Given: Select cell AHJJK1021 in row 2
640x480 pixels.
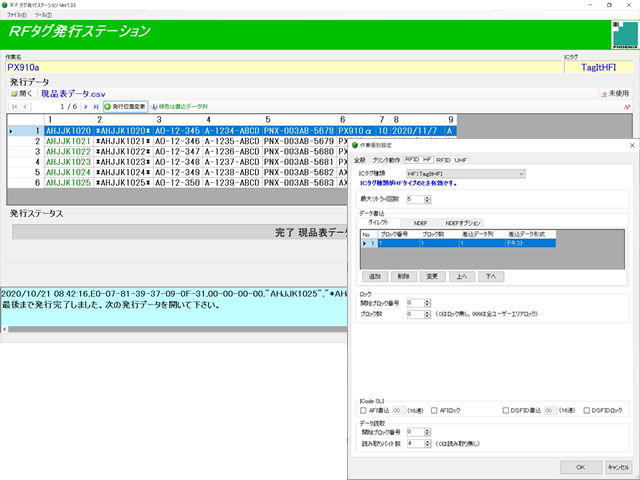Looking at the screenshot, I should point(68,141).
